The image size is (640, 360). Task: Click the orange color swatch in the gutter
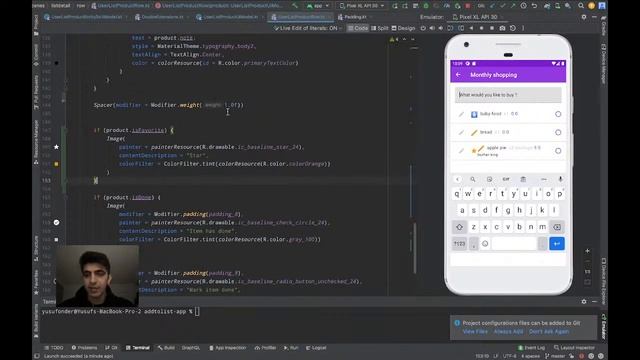(x=56, y=164)
